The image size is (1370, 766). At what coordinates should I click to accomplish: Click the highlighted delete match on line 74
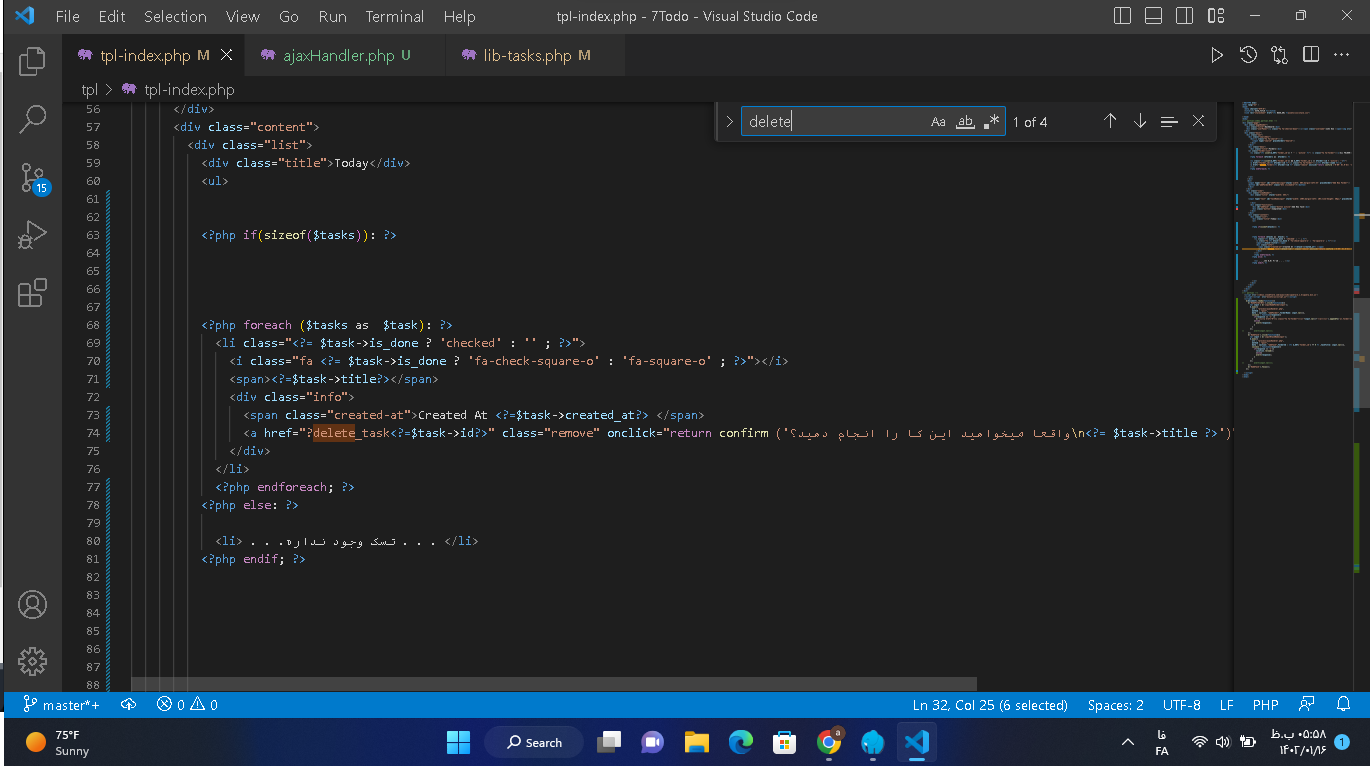334,433
